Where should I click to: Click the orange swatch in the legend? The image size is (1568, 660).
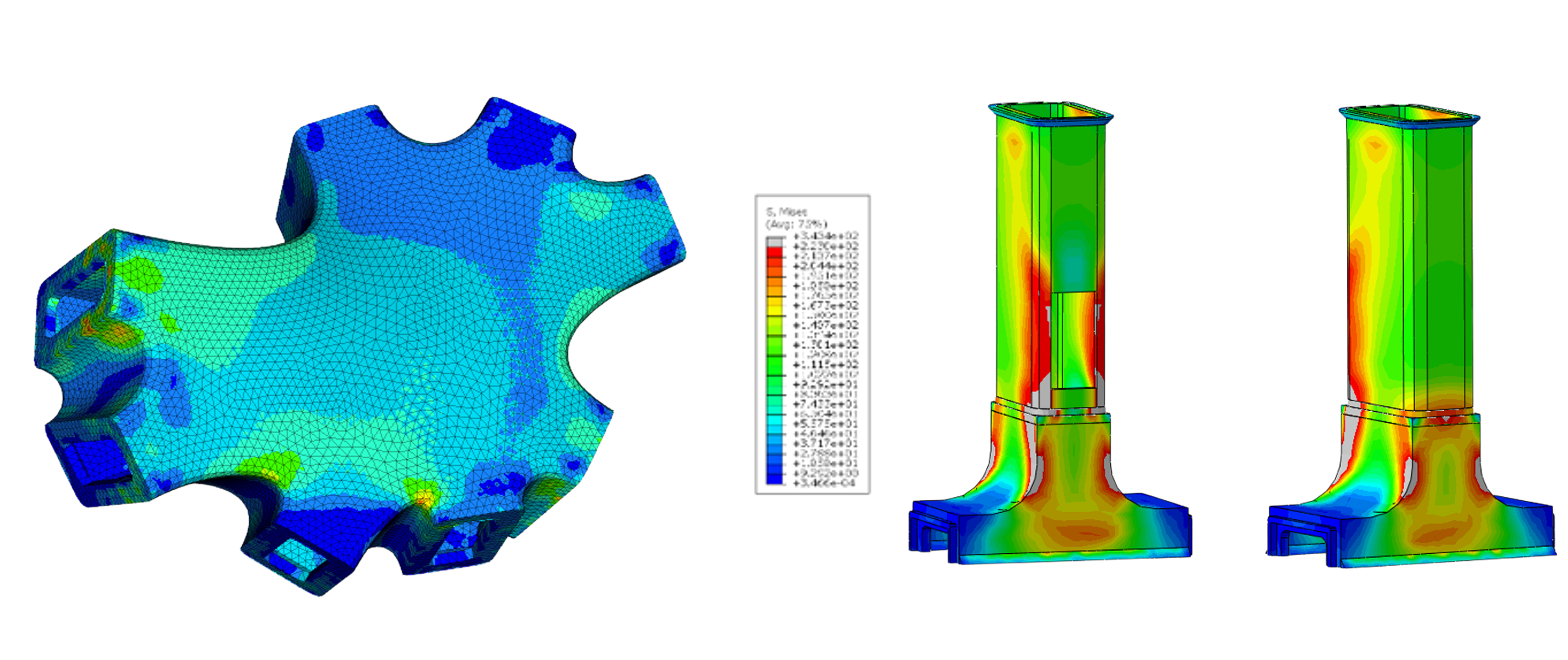tap(774, 282)
